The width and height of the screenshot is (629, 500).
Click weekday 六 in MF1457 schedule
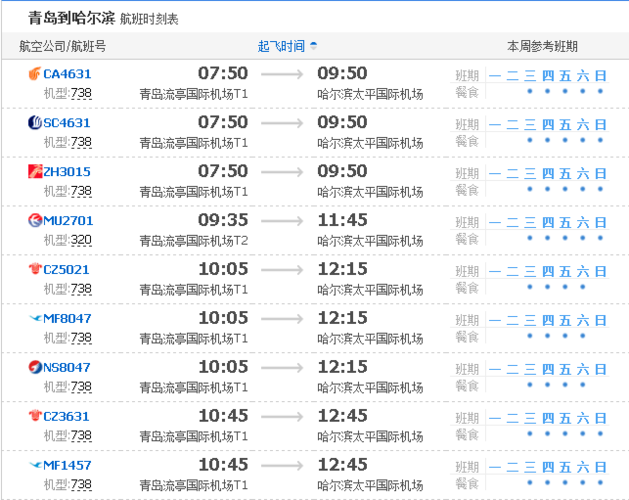click(582, 467)
